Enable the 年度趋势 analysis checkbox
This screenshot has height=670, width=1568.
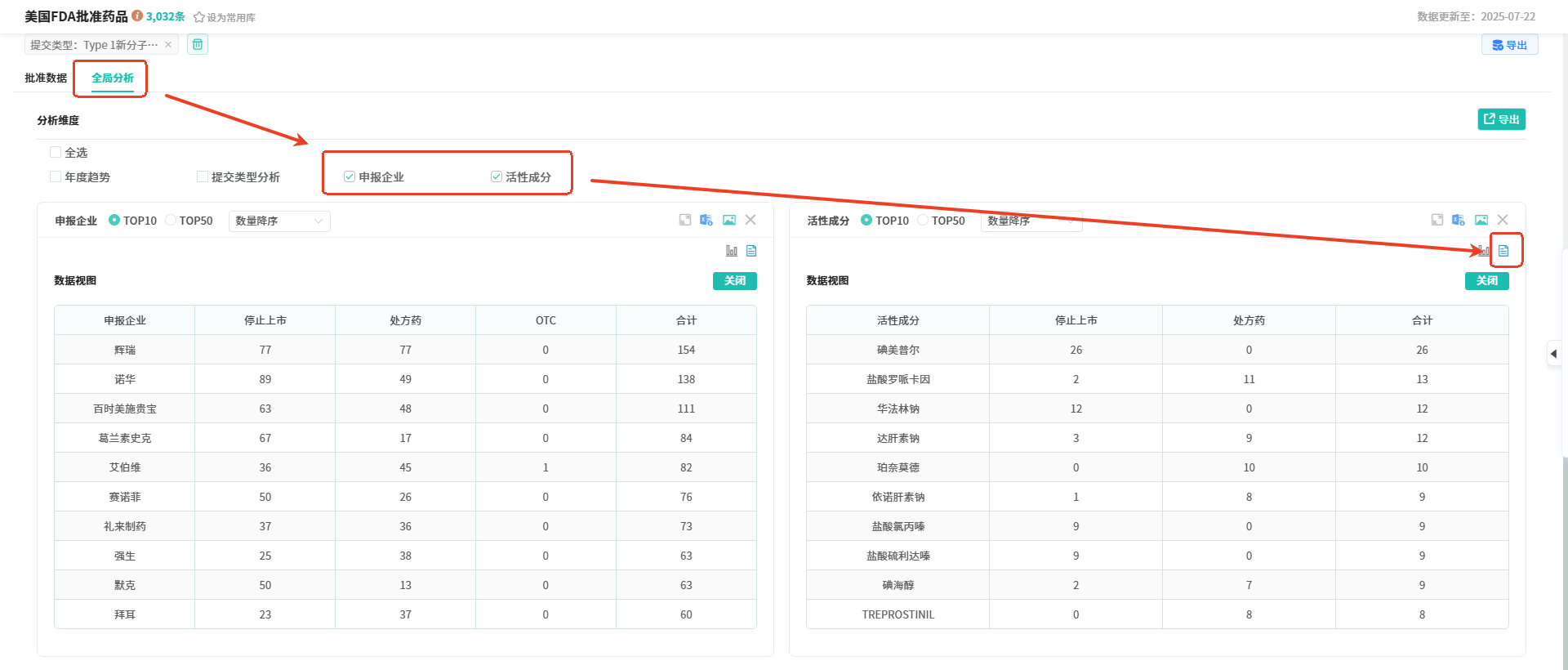point(56,176)
